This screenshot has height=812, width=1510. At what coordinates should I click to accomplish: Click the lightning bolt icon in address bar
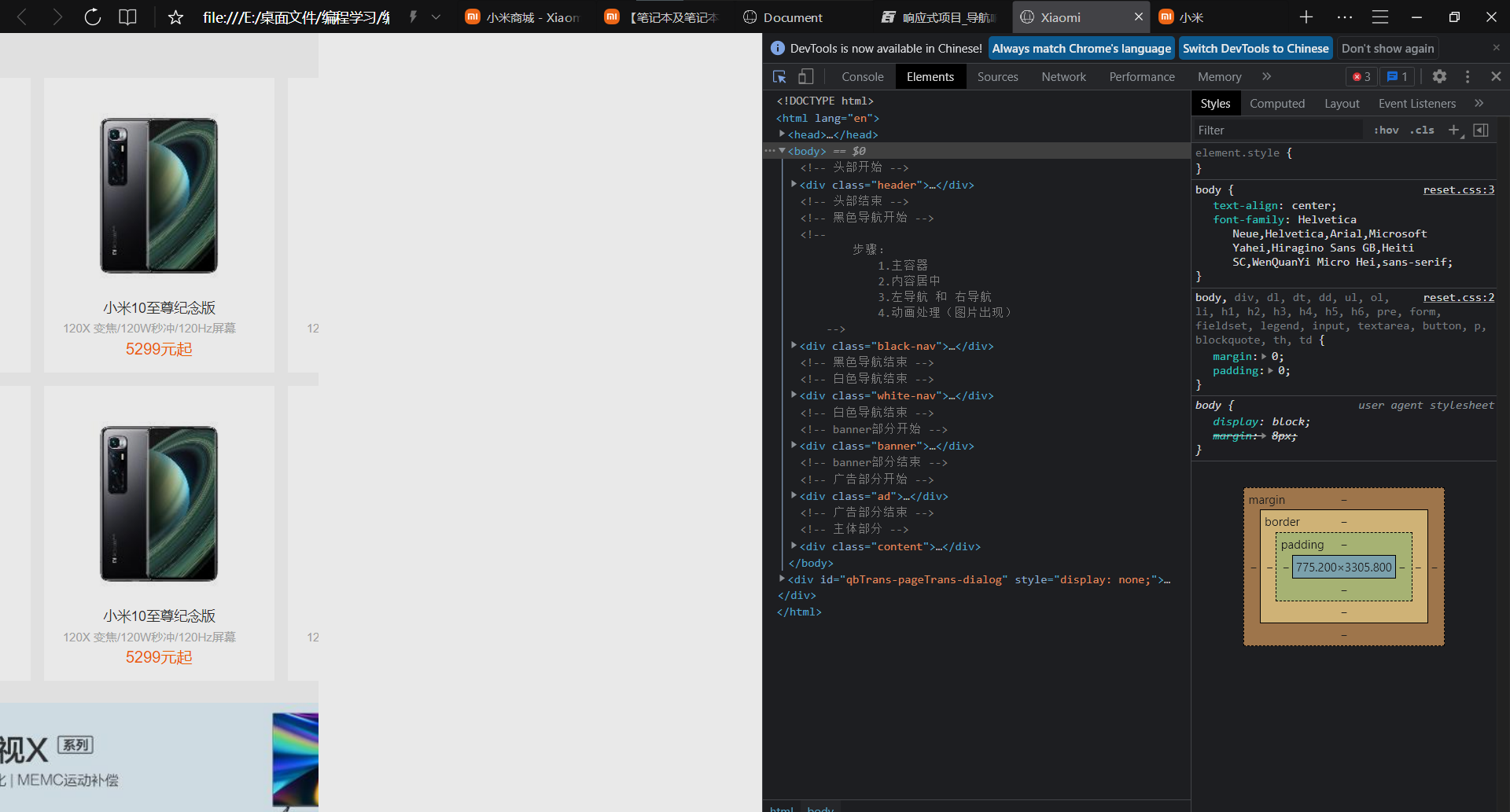coord(413,17)
